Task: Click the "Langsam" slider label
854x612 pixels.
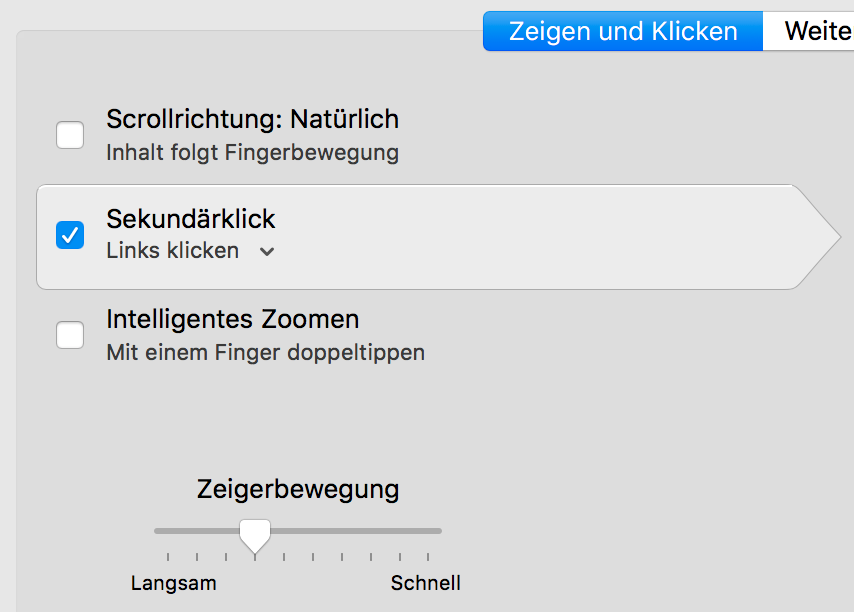Action: pyautogui.click(x=173, y=583)
